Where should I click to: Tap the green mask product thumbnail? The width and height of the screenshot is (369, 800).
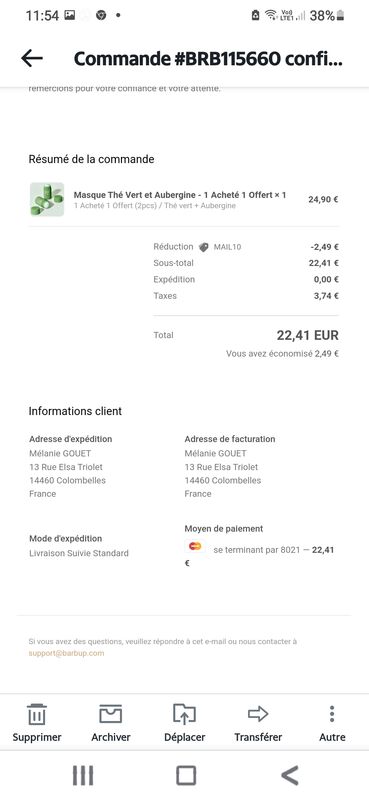tap(47, 199)
